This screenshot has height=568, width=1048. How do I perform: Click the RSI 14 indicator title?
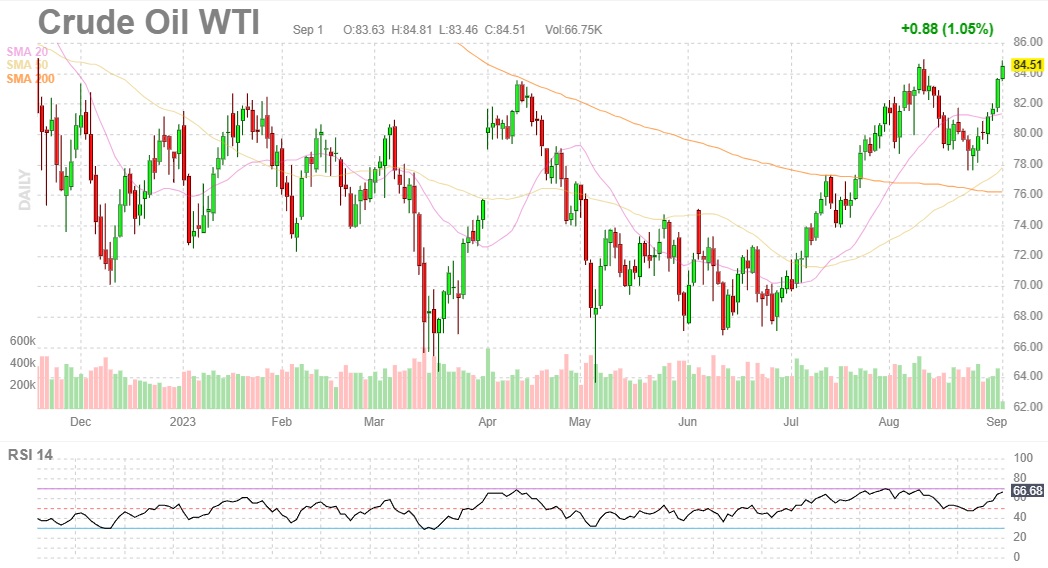30,455
